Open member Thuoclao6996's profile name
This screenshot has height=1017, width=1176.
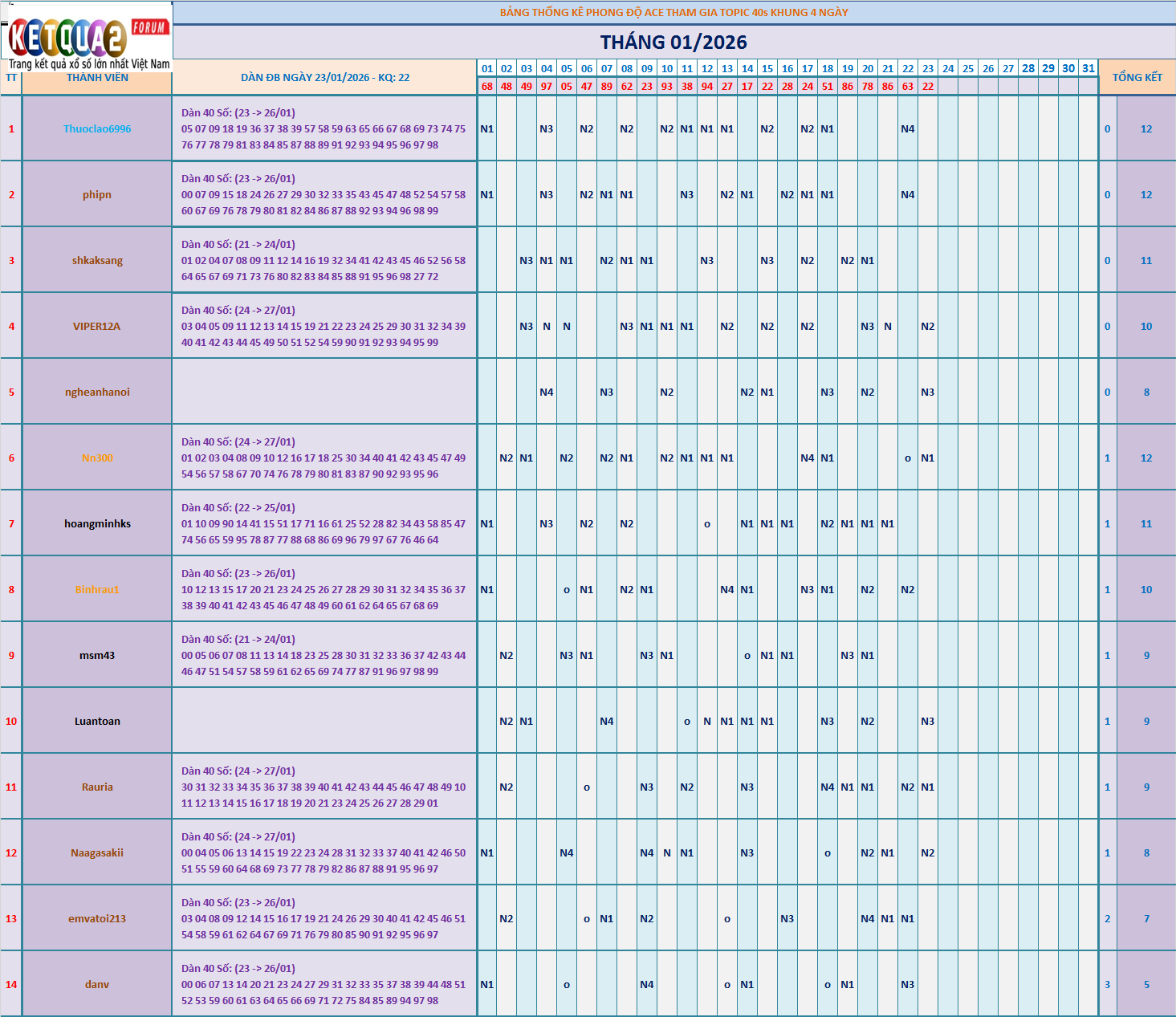[97, 129]
